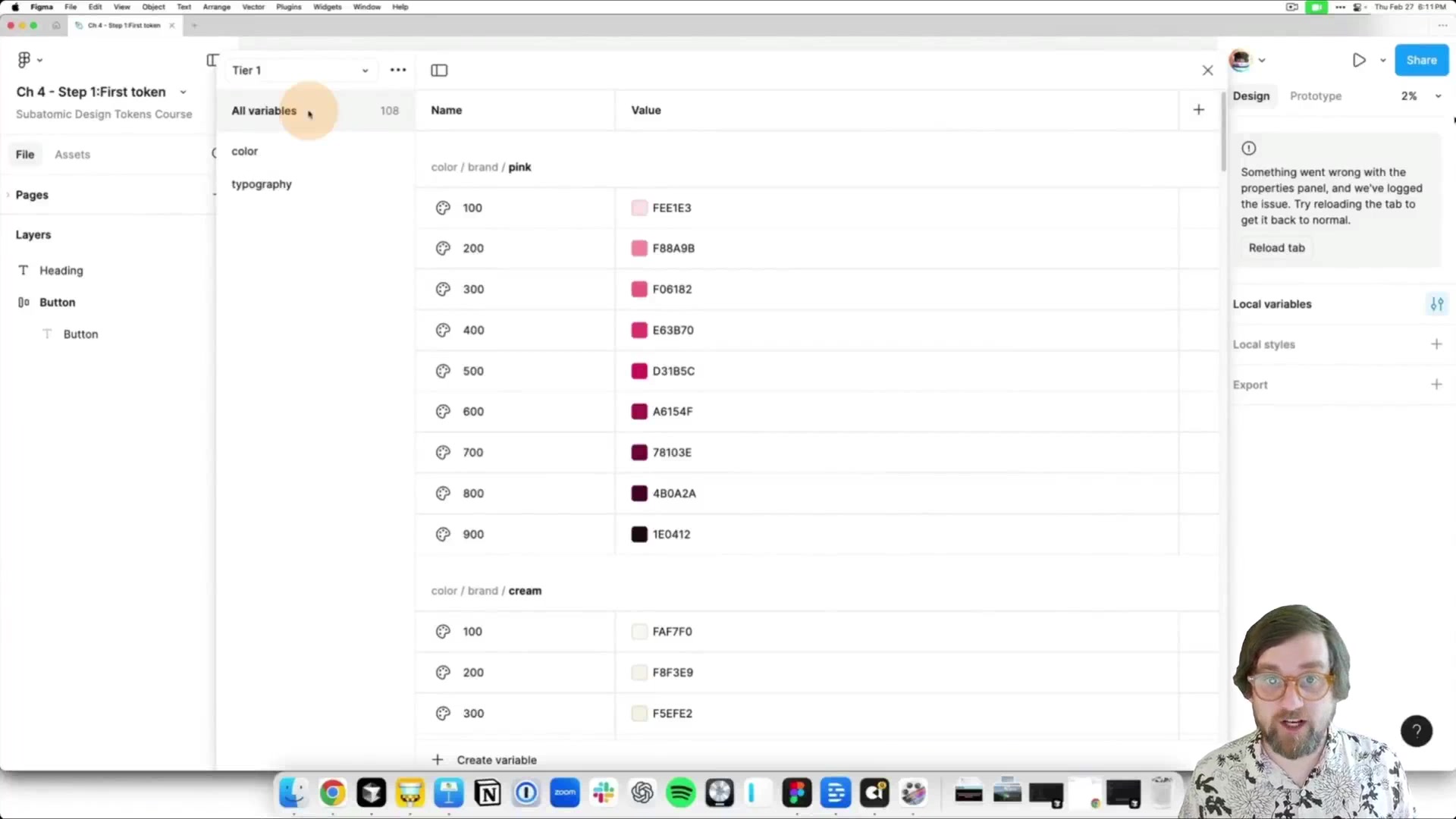Start the prototype presentation play icon
1456x819 pixels.
(x=1359, y=60)
